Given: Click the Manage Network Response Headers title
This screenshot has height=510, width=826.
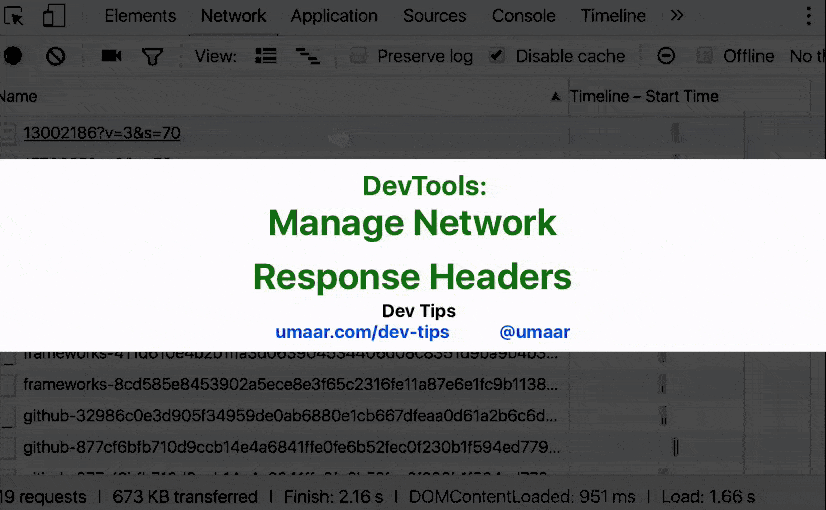Looking at the screenshot, I should pyautogui.click(x=412, y=249).
